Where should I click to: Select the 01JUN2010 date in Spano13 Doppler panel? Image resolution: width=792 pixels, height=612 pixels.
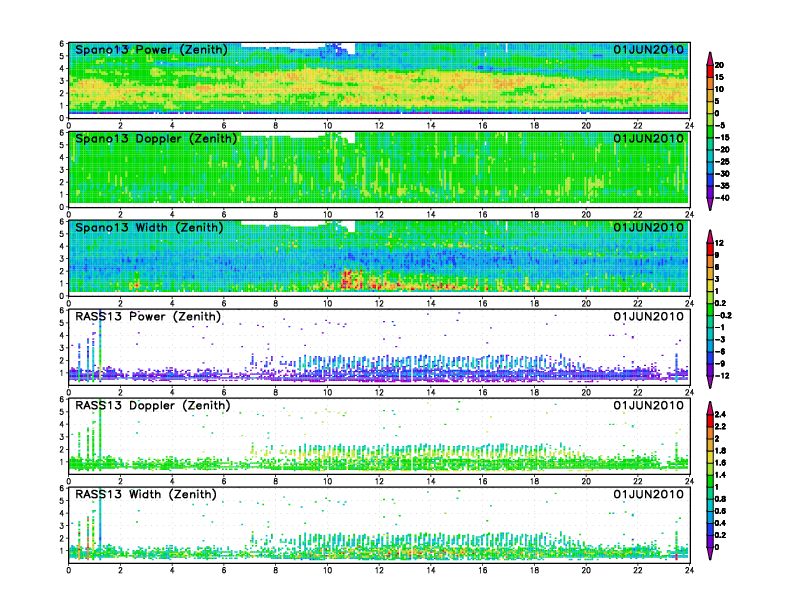click(649, 138)
